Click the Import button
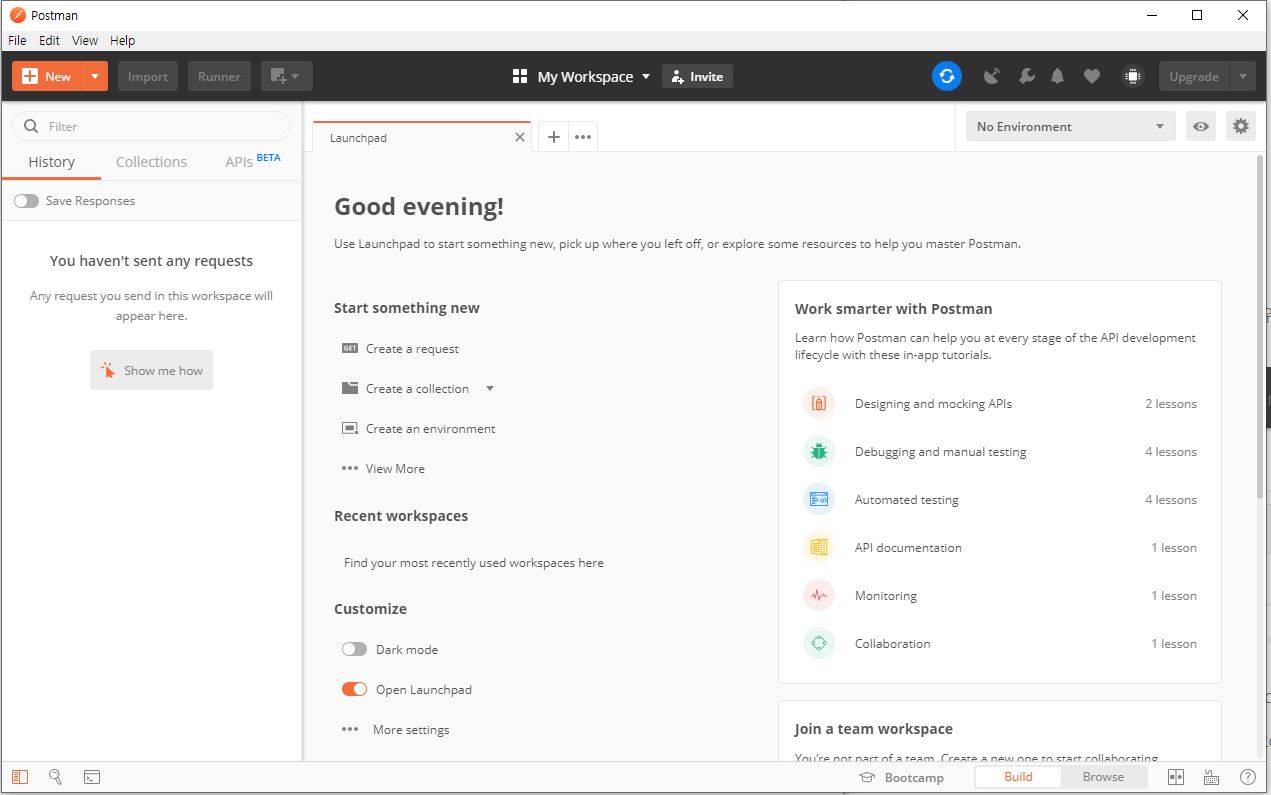 tap(148, 76)
